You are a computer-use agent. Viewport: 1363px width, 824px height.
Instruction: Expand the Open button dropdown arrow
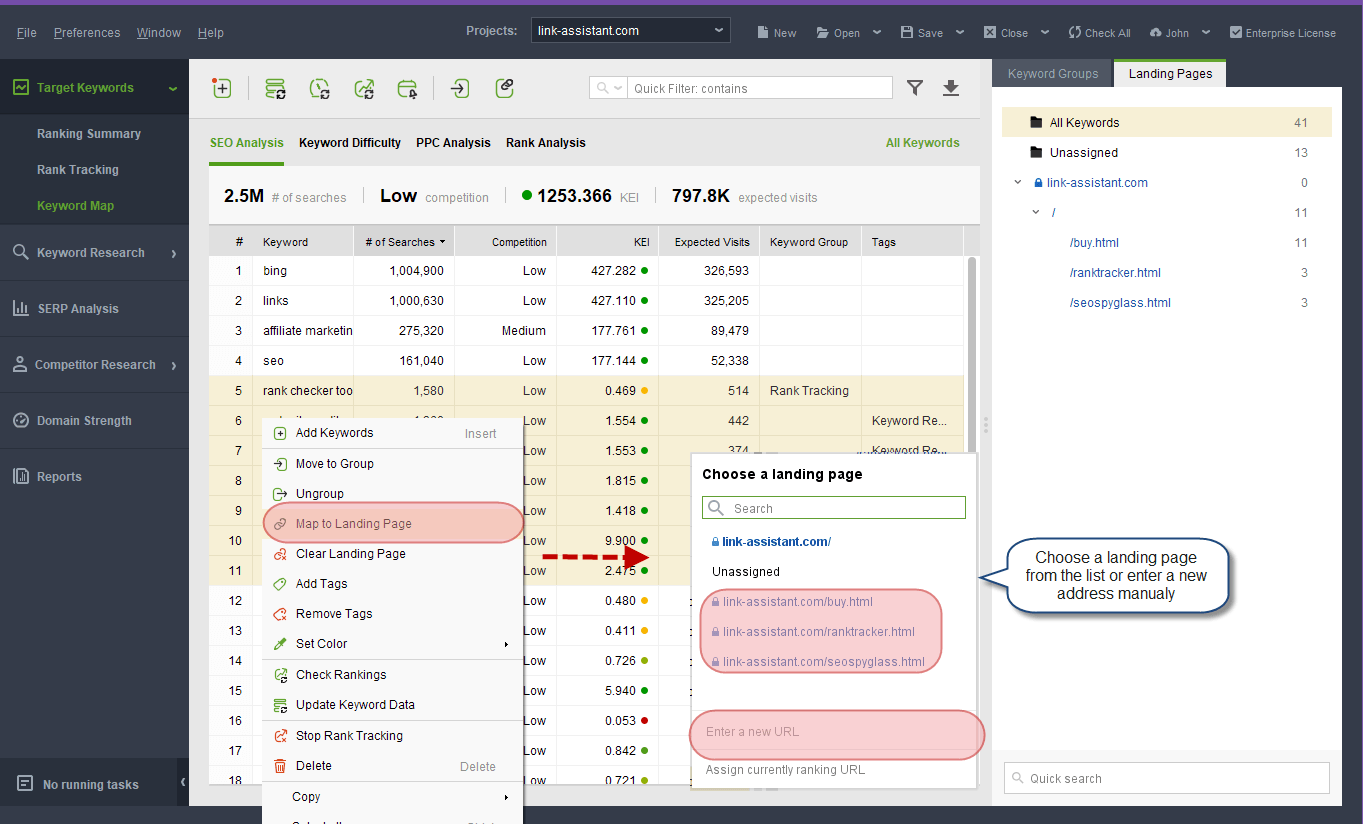click(x=877, y=33)
